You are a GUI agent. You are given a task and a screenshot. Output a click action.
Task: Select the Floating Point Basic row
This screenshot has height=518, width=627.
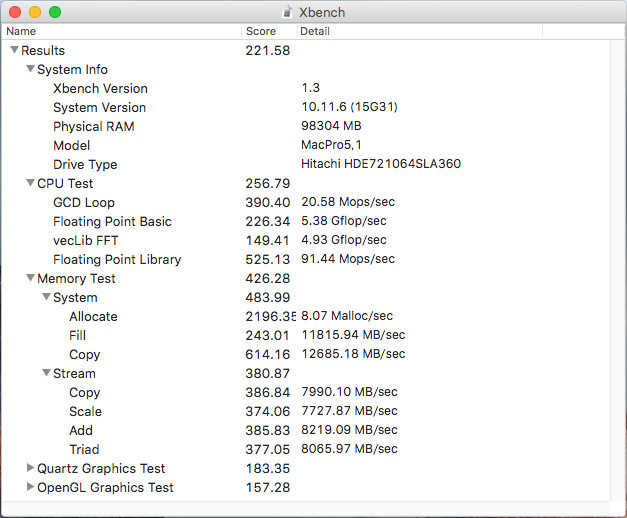click(x=112, y=221)
